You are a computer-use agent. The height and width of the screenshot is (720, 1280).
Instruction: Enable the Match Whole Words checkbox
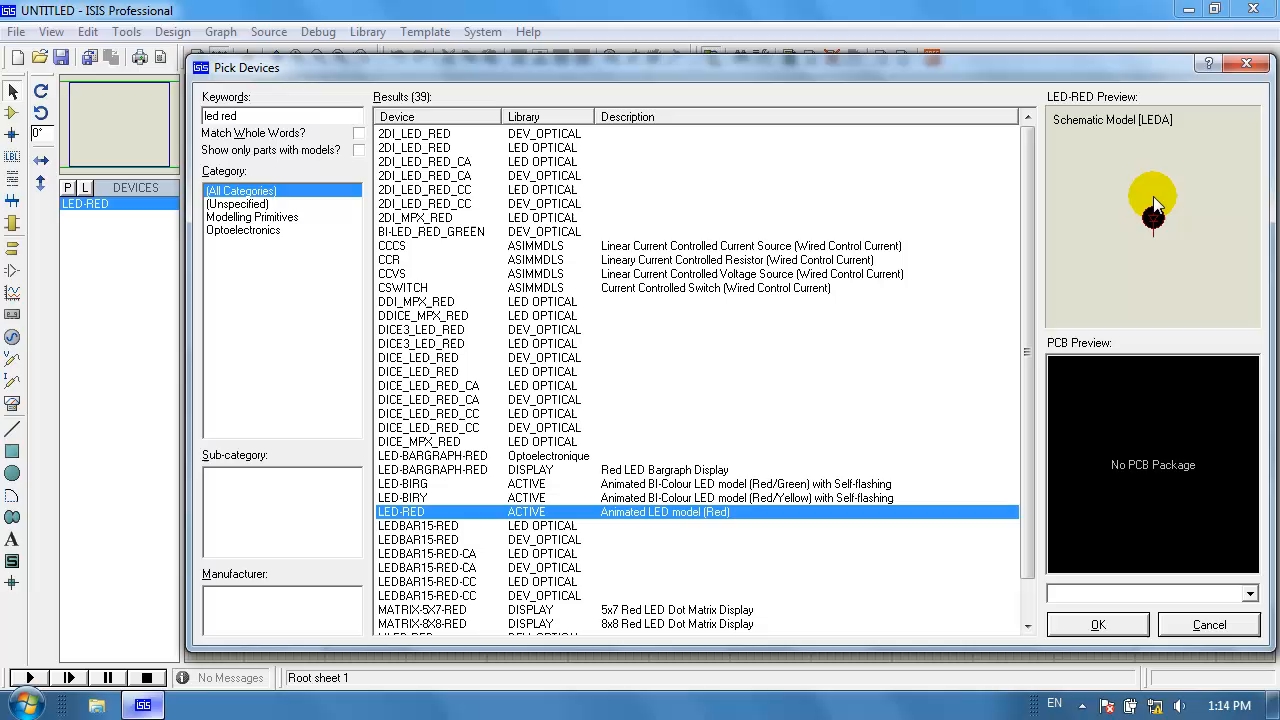359,133
